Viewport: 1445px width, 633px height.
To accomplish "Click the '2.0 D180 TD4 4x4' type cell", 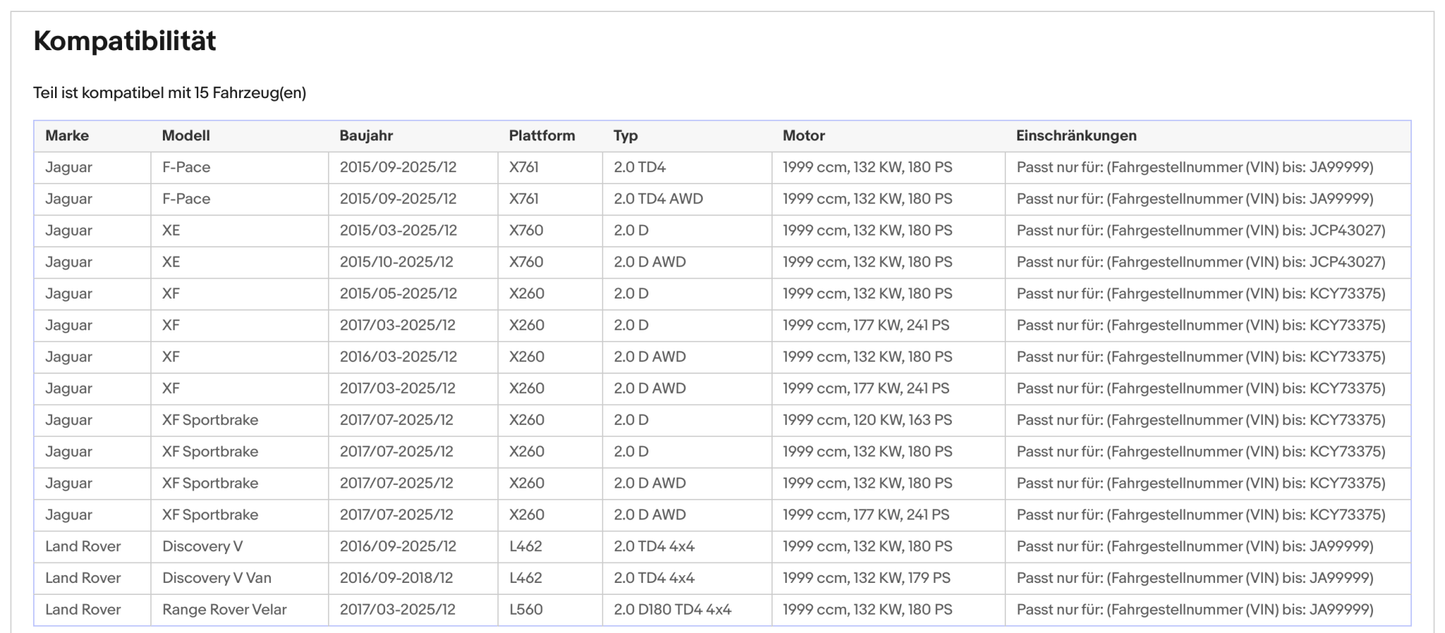I will [672, 610].
